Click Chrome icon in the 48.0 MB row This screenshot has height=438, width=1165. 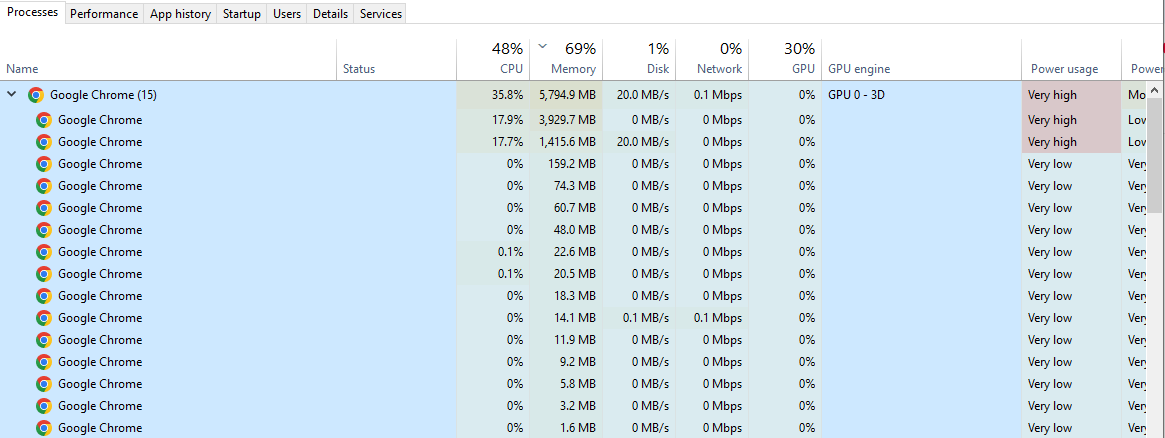click(x=44, y=229)
